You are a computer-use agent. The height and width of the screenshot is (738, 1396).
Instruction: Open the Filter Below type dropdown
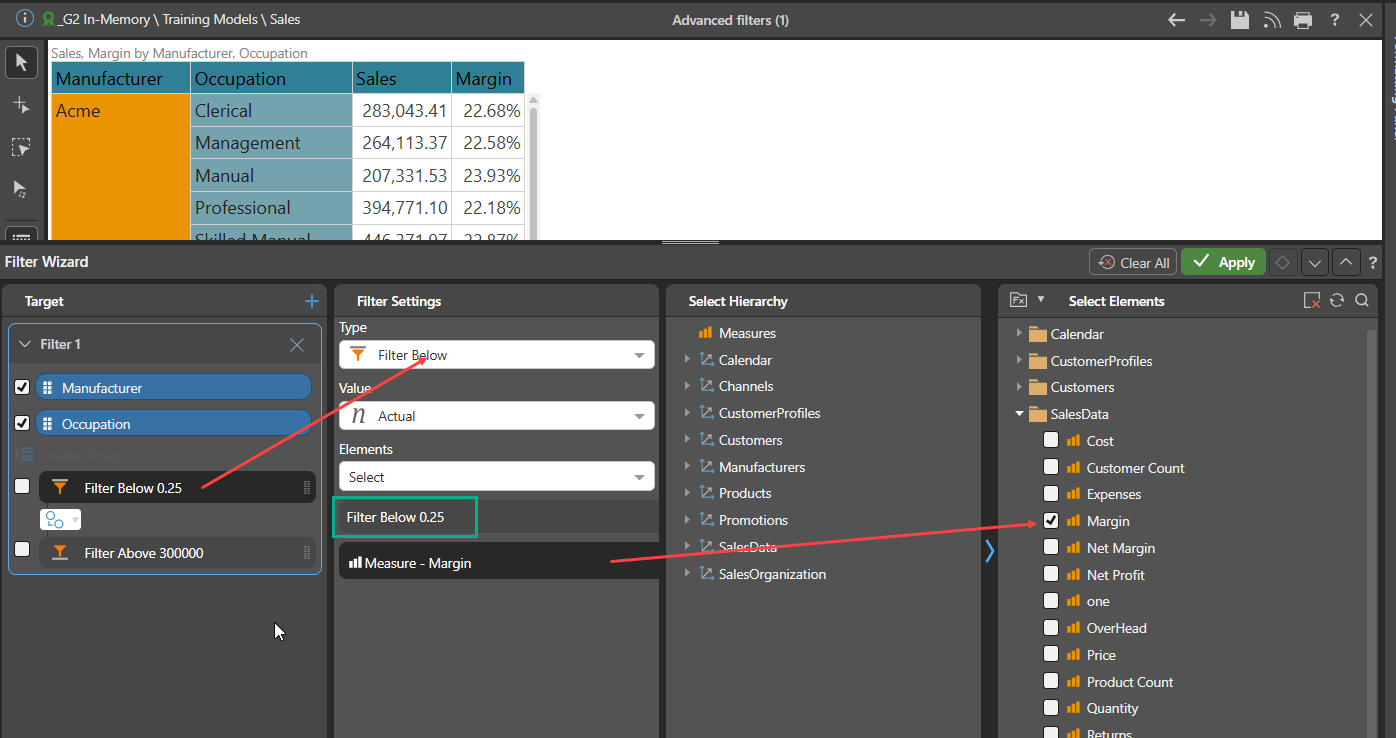[x=497, y=355]
